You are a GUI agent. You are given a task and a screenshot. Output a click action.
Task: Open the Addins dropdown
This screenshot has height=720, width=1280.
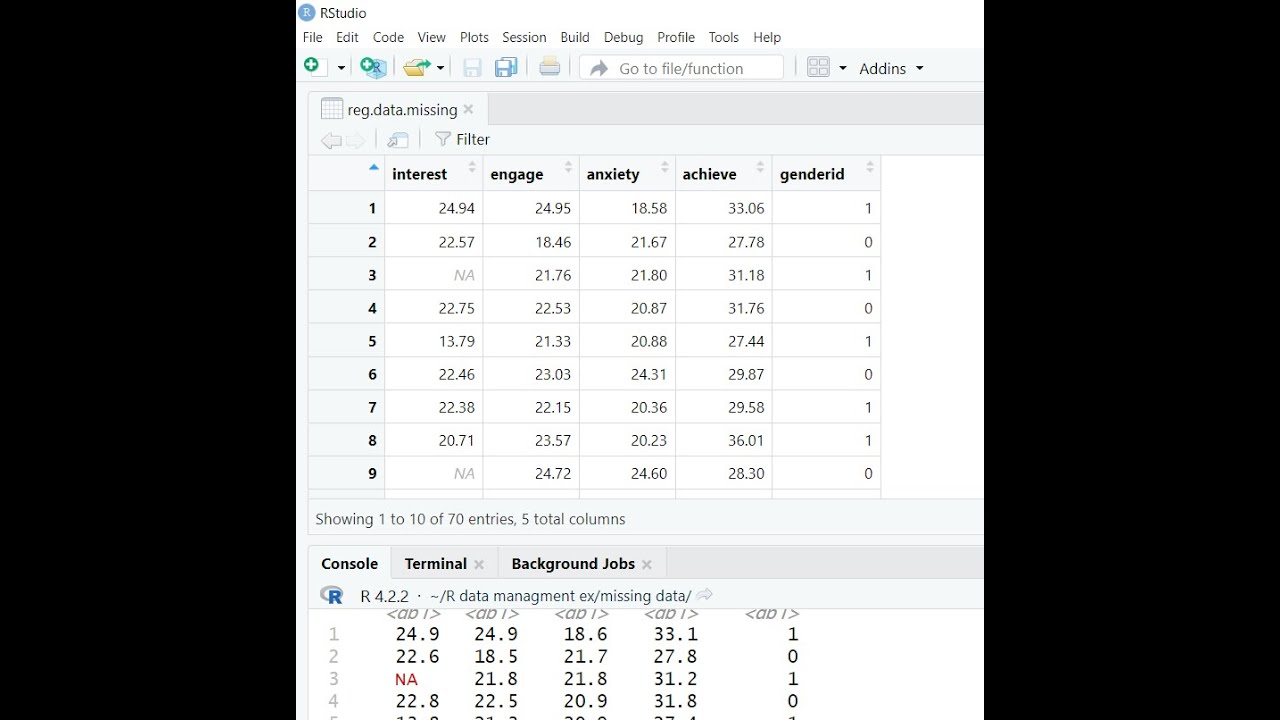coord(891,68)
